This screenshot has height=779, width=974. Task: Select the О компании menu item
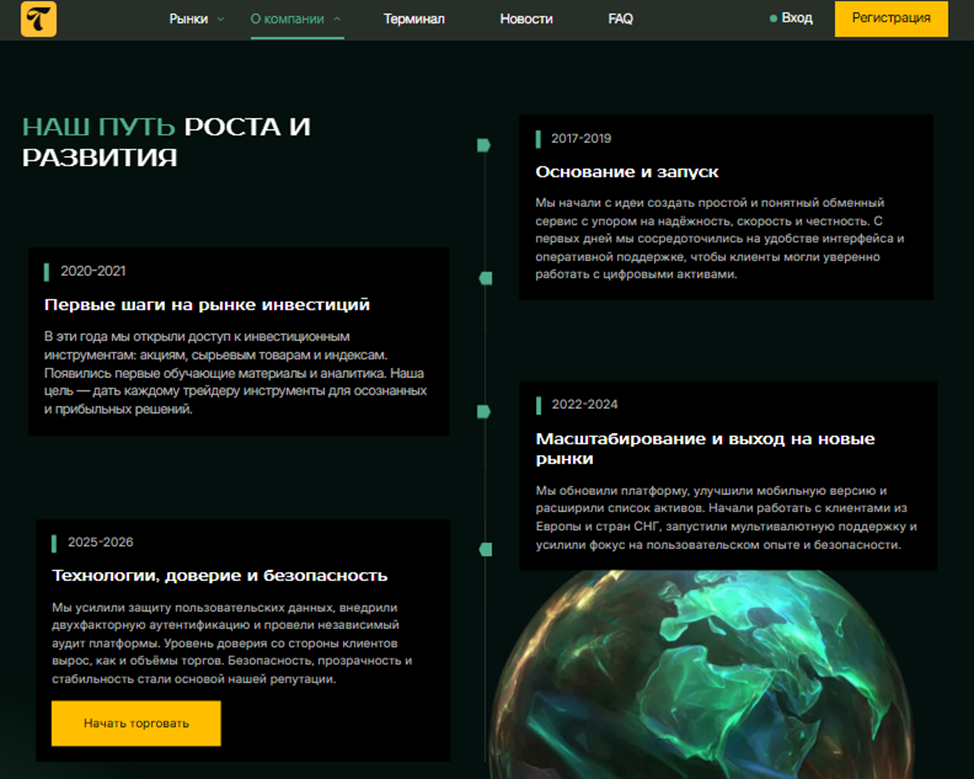tap(288, 19)
